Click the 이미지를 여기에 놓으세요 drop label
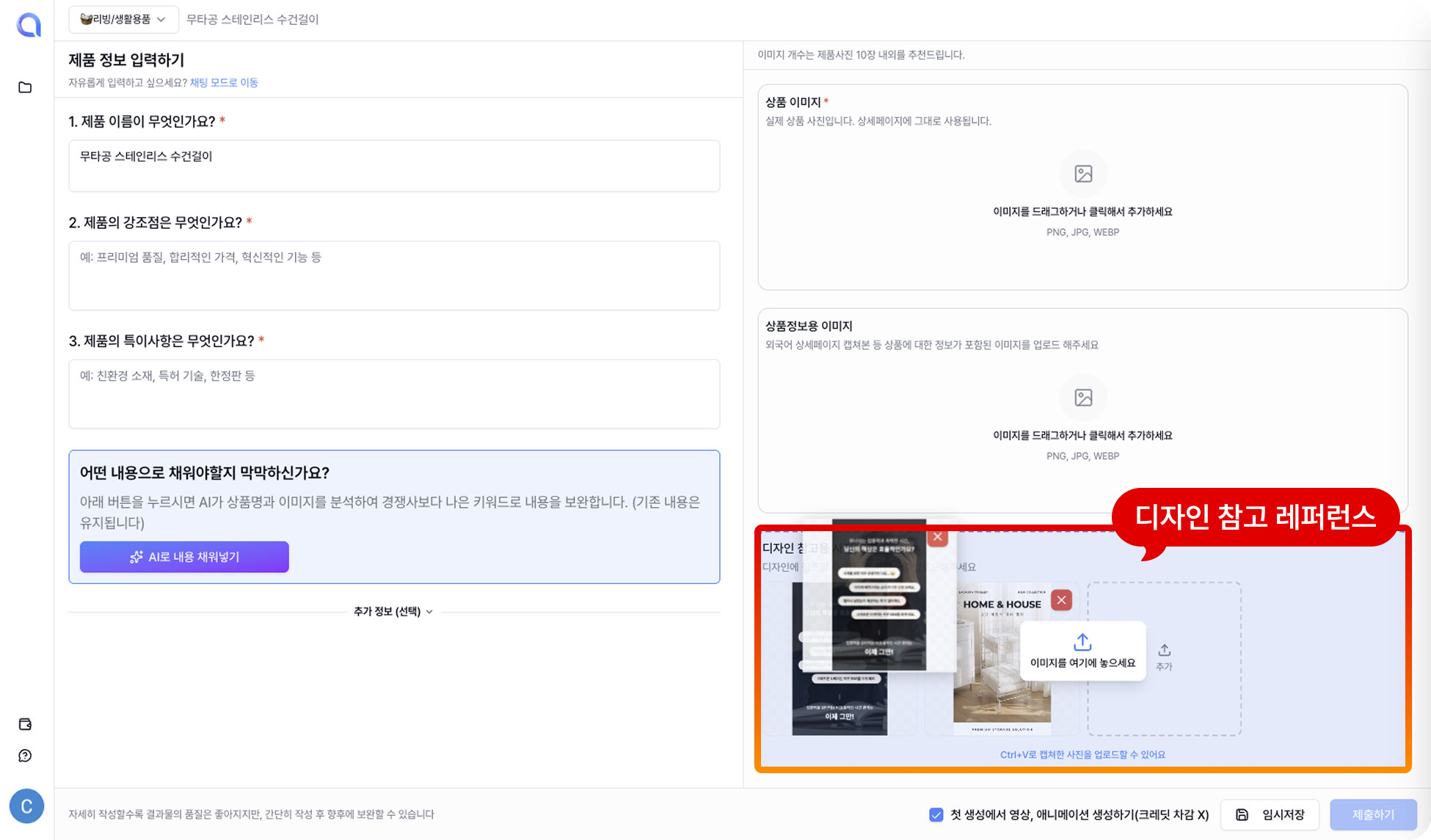 pos(1082,662)
